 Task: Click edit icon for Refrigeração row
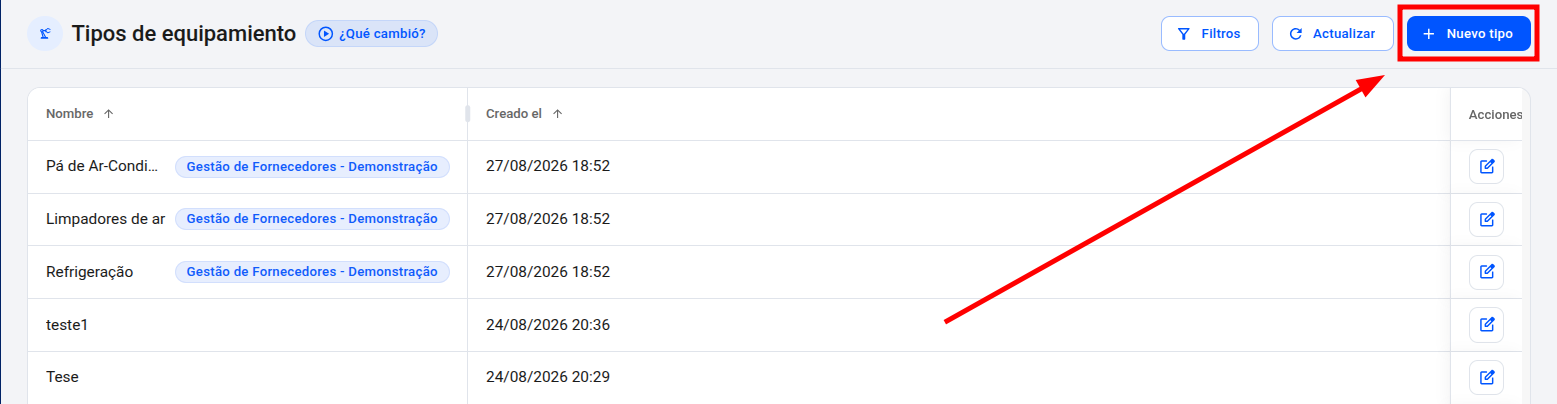1486,271
